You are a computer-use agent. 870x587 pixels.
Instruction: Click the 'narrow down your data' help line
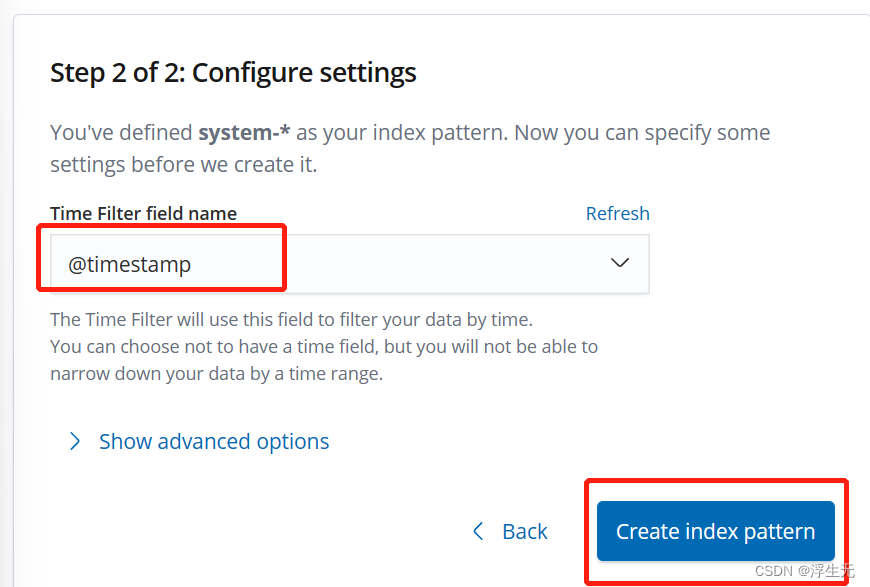216,374
